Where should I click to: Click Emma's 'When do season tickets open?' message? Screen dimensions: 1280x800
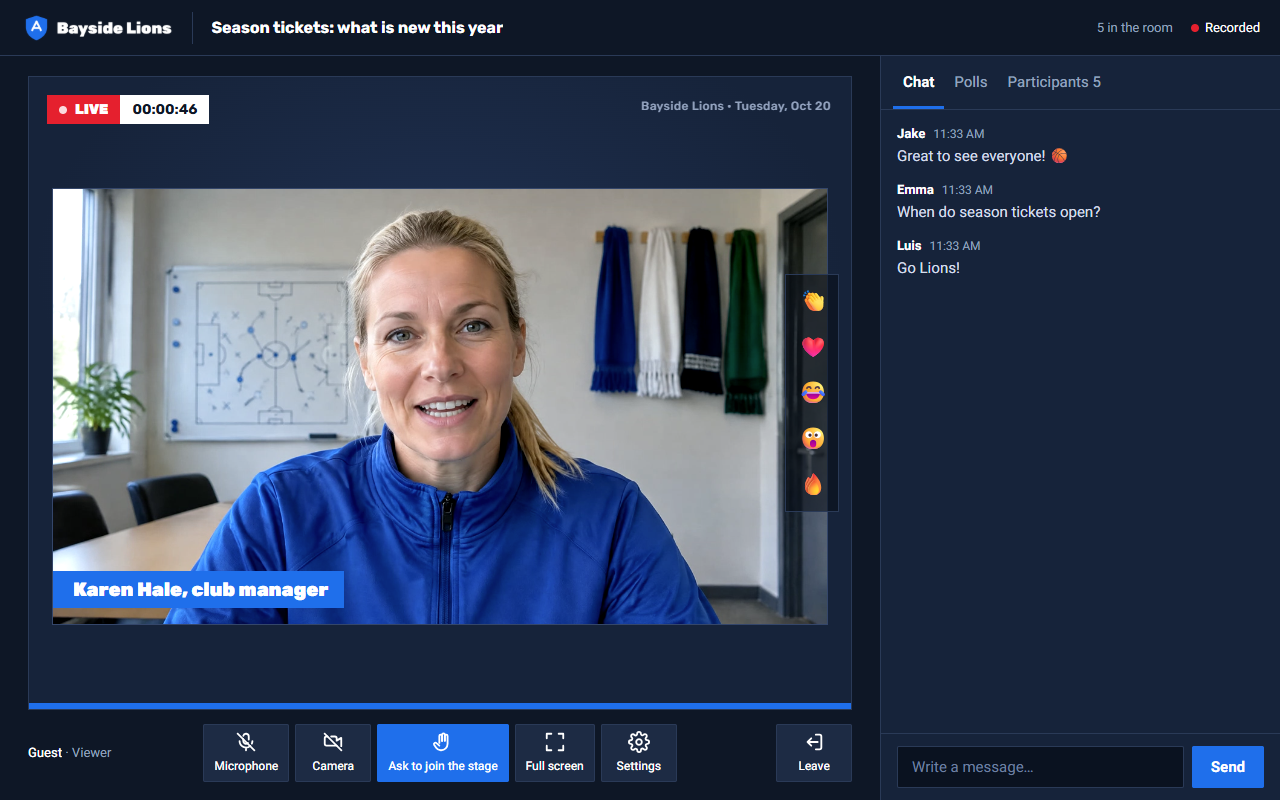998,212
